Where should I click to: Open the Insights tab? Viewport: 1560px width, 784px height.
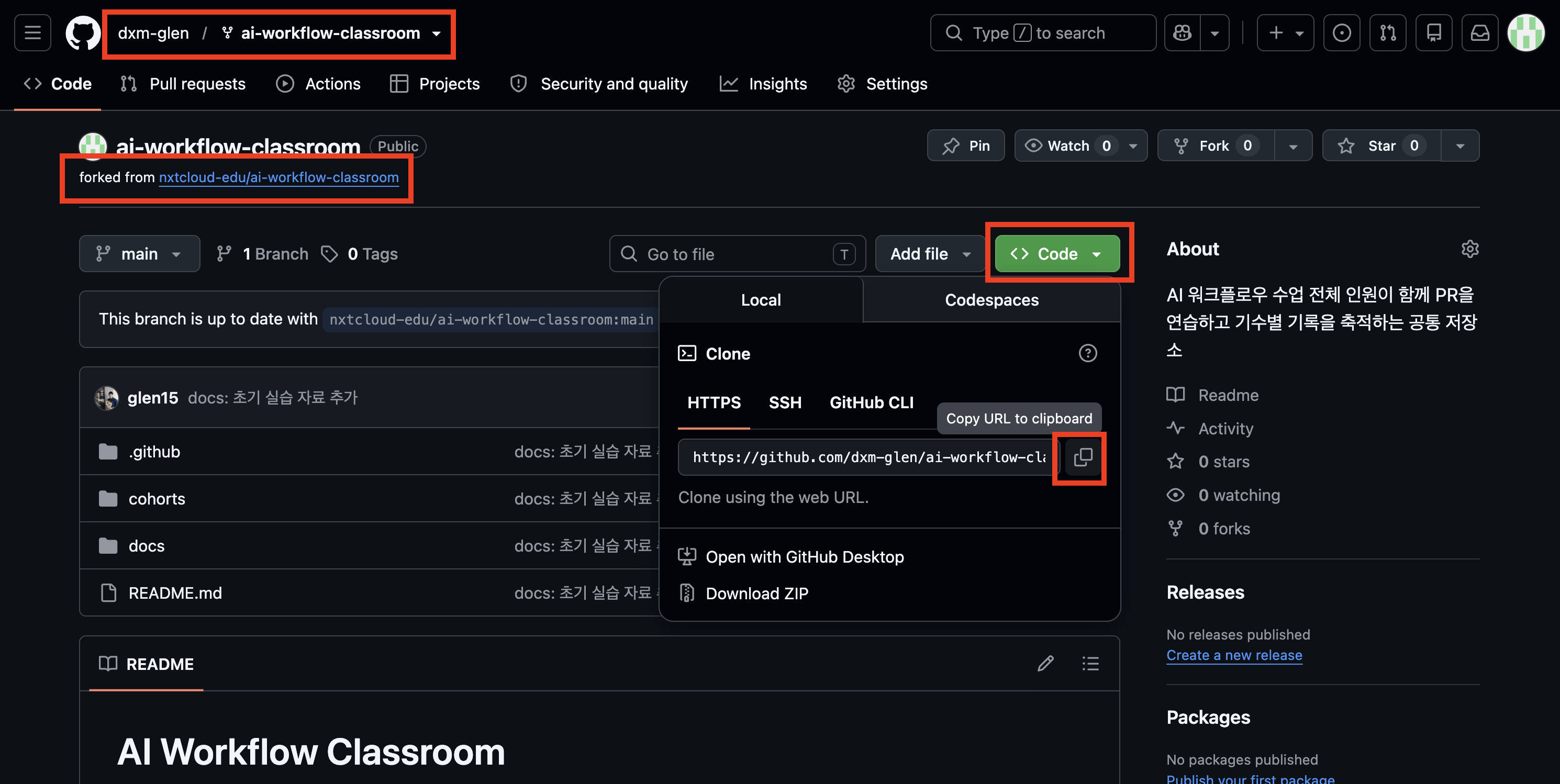(x=763, y=84)
